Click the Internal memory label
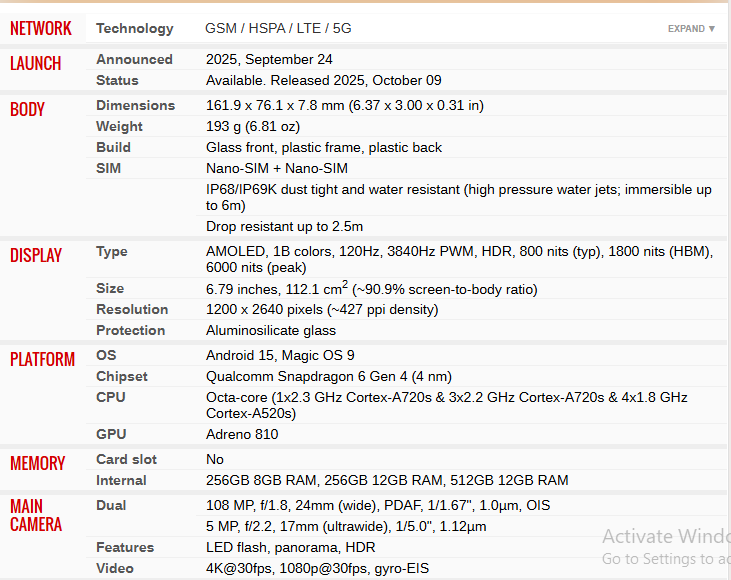 coord(121,480)
